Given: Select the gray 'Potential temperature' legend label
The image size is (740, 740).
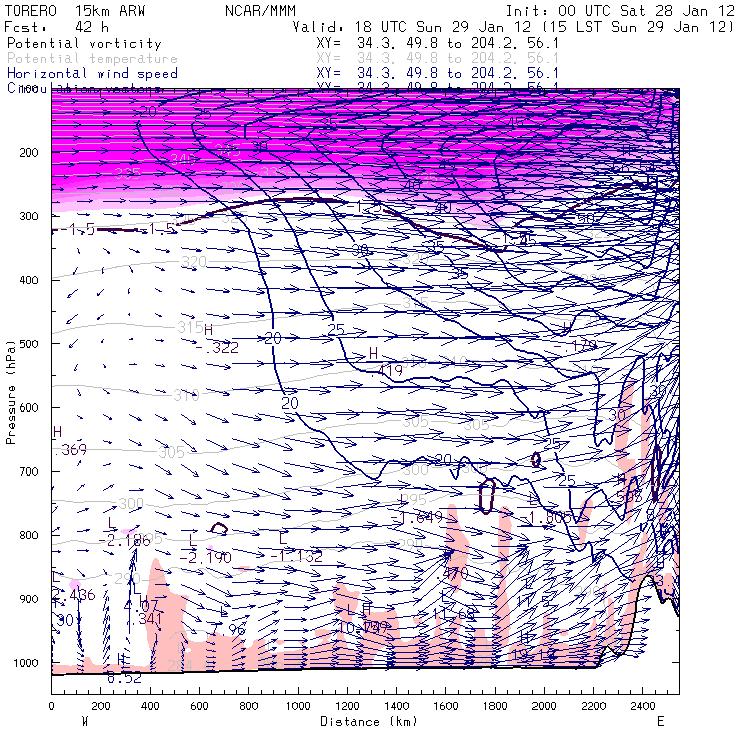Looking at the screenshot, I should [92, 59].
